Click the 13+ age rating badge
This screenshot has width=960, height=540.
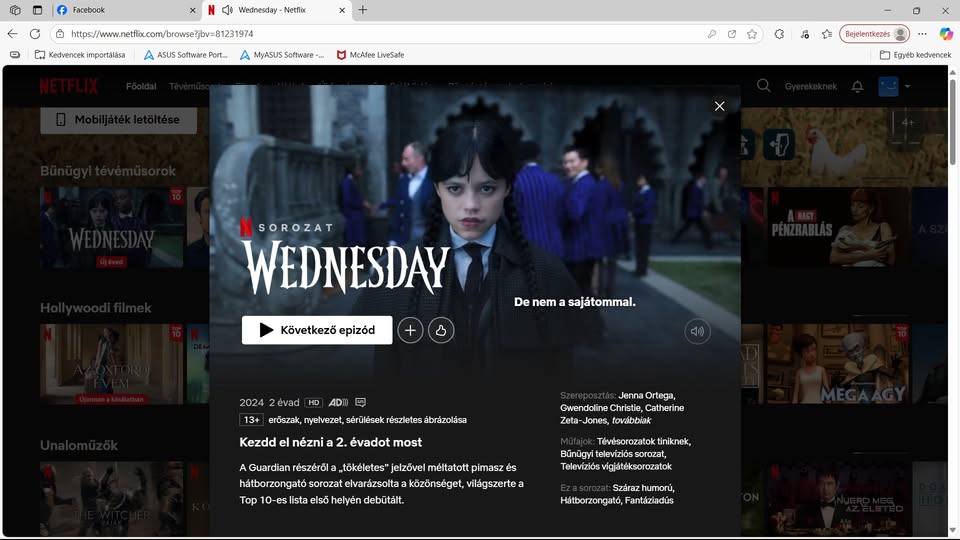click(x=251, y=420)
